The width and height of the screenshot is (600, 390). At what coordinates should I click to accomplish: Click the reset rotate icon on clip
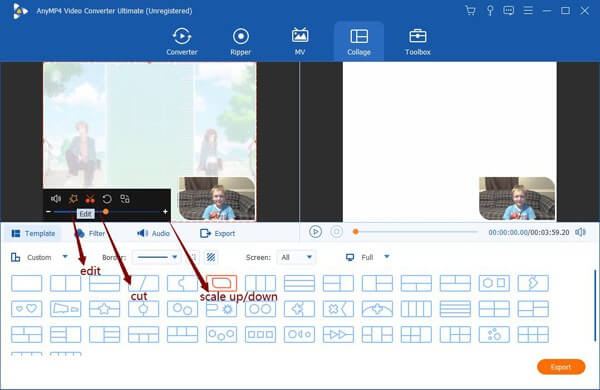tap(107, 199)
